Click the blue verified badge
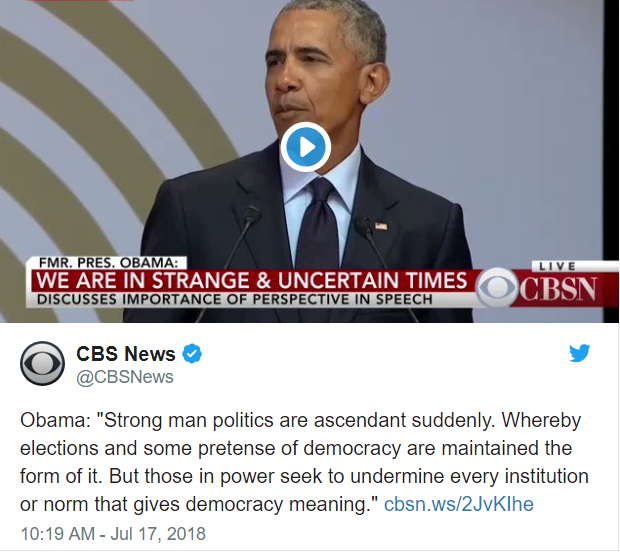Viewport: 620px width, 554px height. click(192, 354)
